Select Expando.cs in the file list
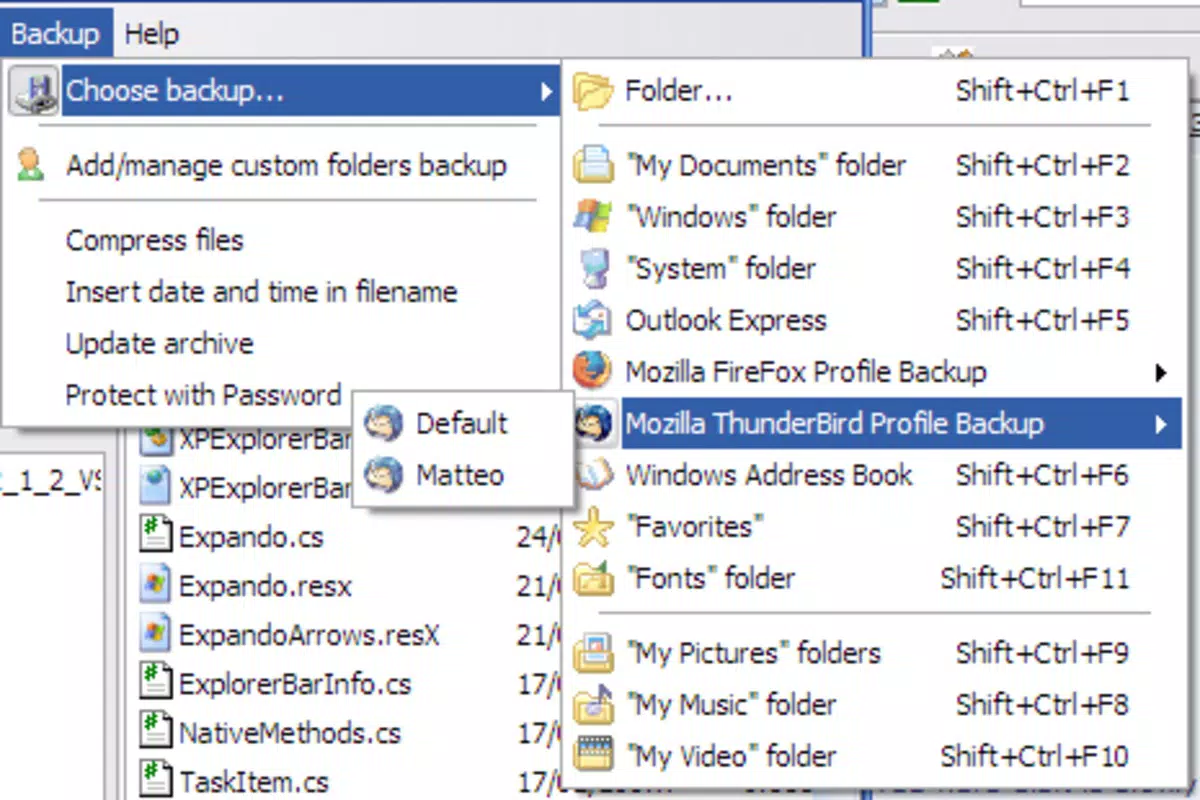 click(251, 538)
